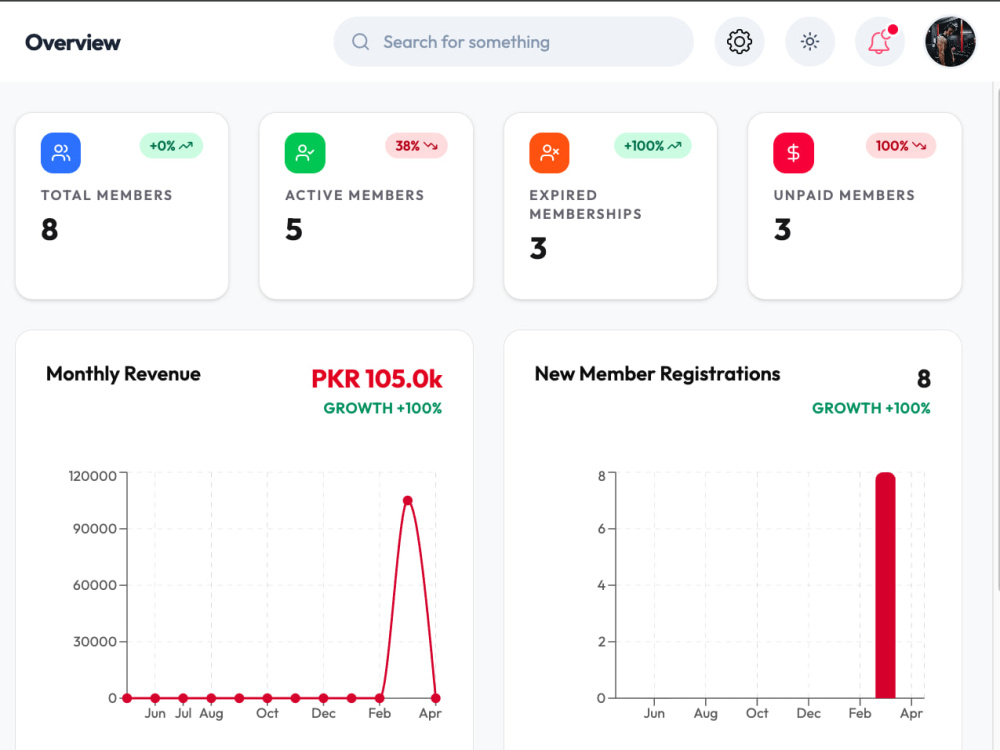Click the green Active Members icon
The width and height of the screenshot is (1000, 750).
point(305,153)
